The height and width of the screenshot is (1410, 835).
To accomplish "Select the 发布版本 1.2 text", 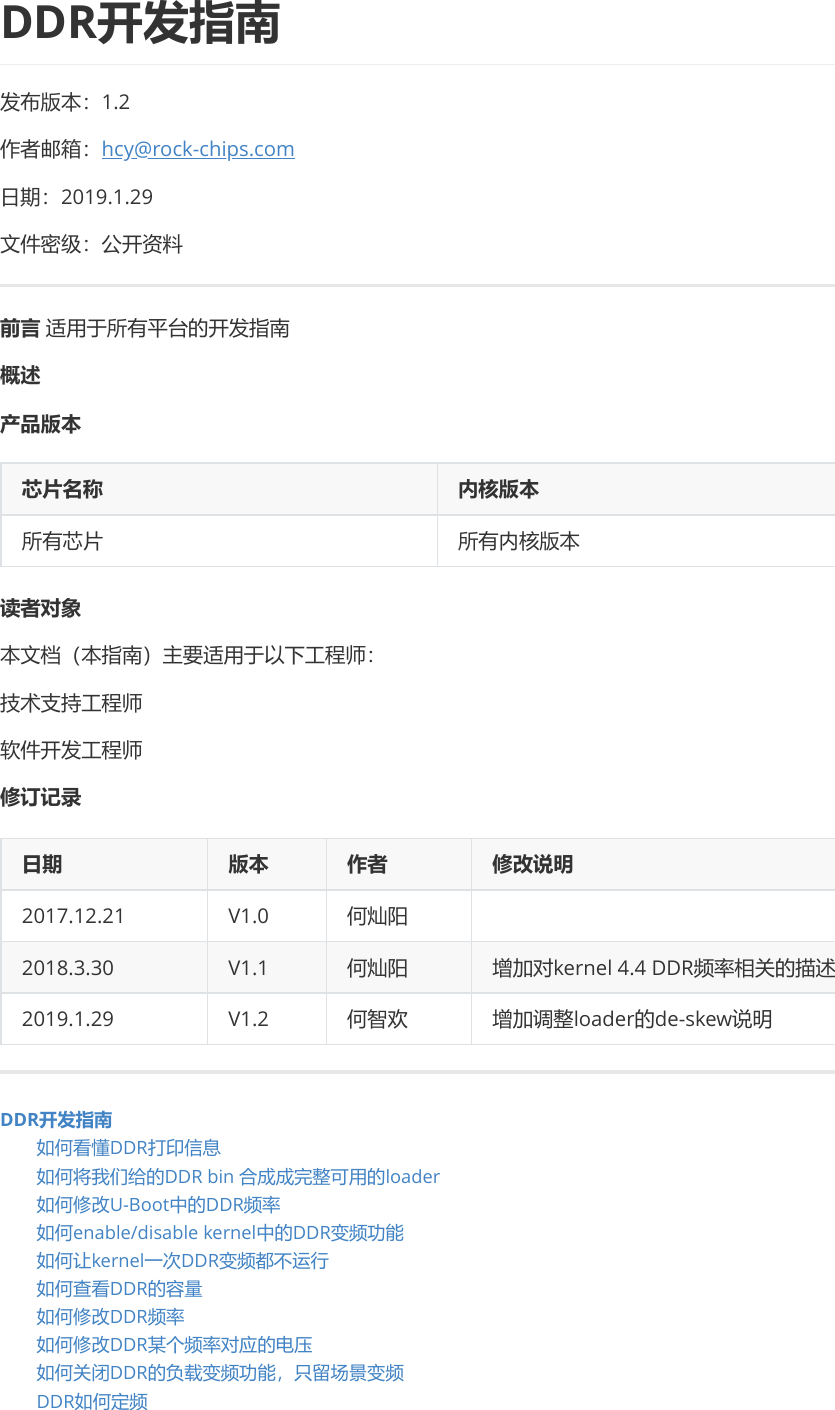I will tap(63, 101).
